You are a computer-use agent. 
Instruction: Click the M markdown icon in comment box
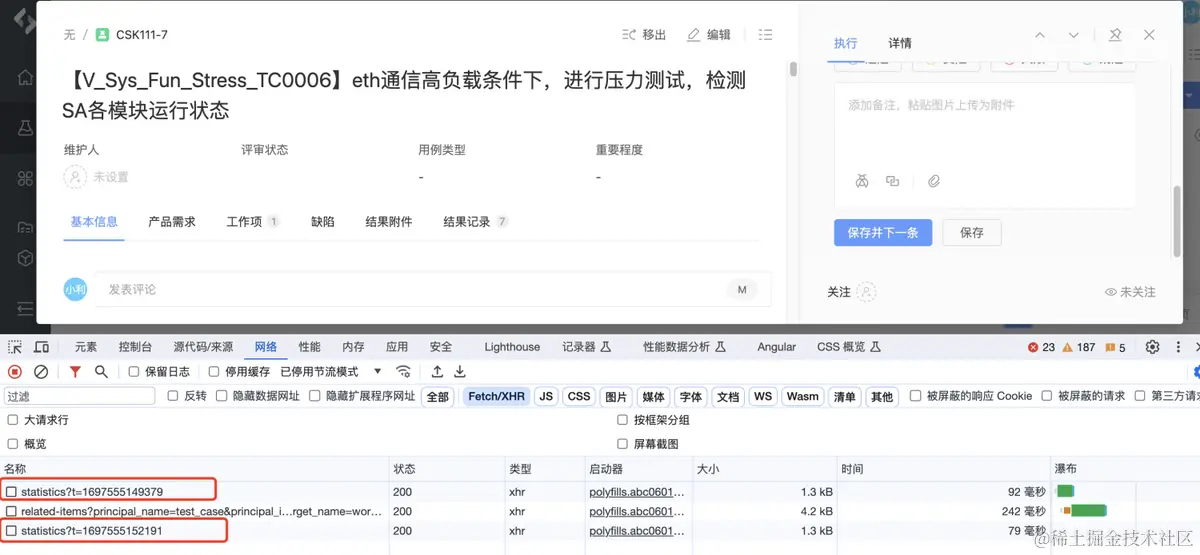pos(742,289)
